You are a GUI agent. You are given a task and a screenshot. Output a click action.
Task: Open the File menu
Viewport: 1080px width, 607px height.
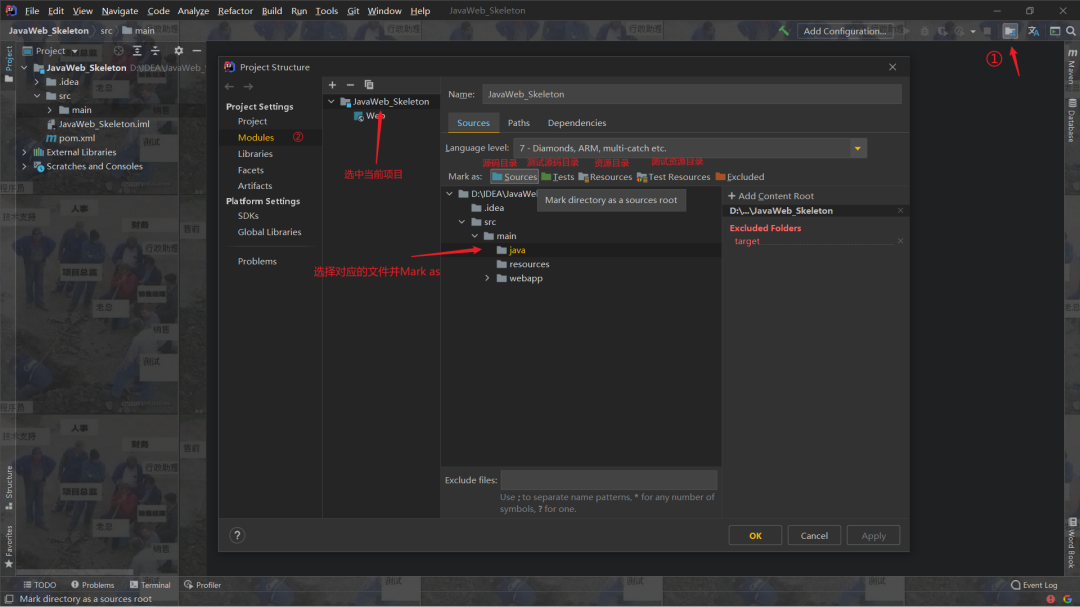tap(32, 11)
